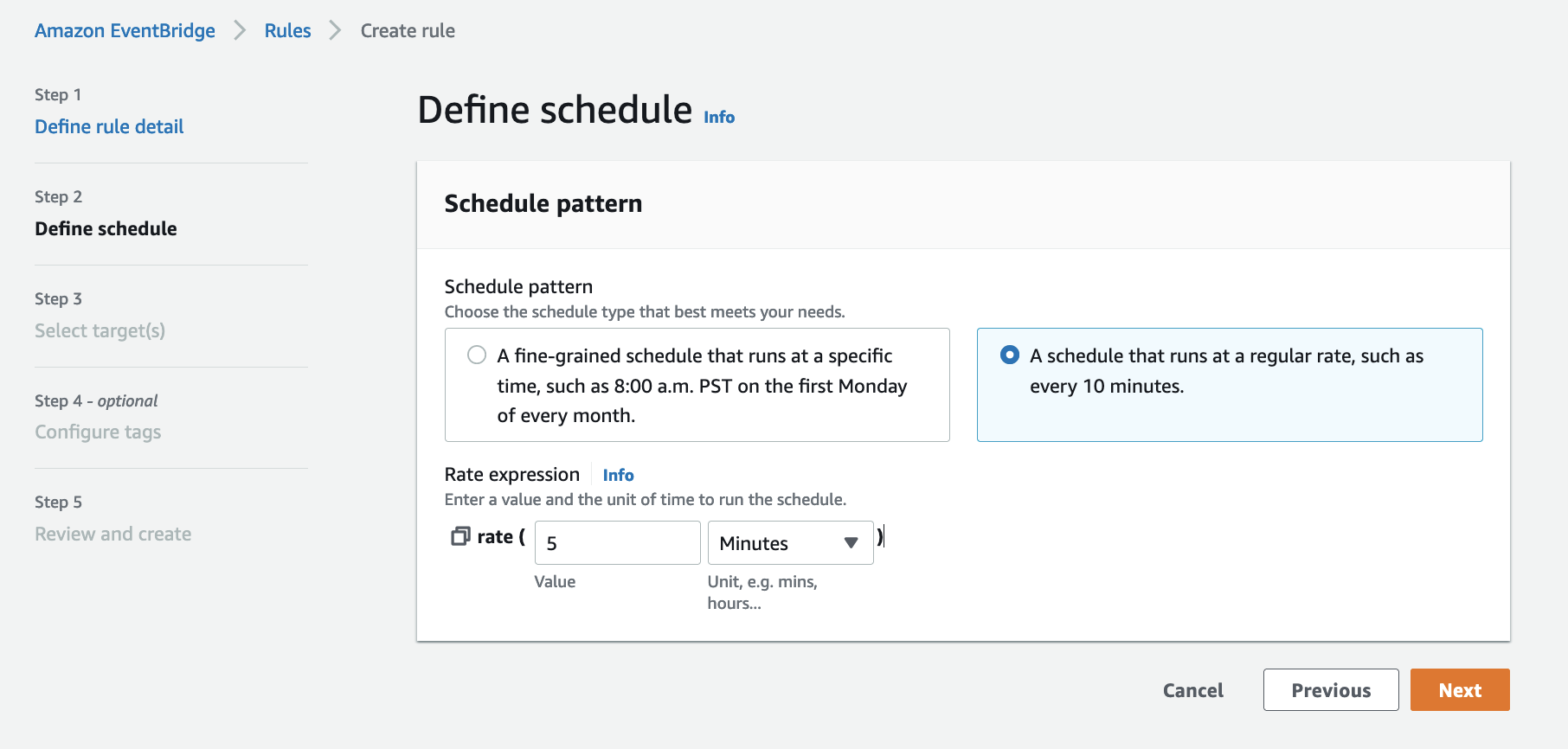This screenshot has height=749, width=1568.
Task: Click the Next button
Action: (1459, 689)
